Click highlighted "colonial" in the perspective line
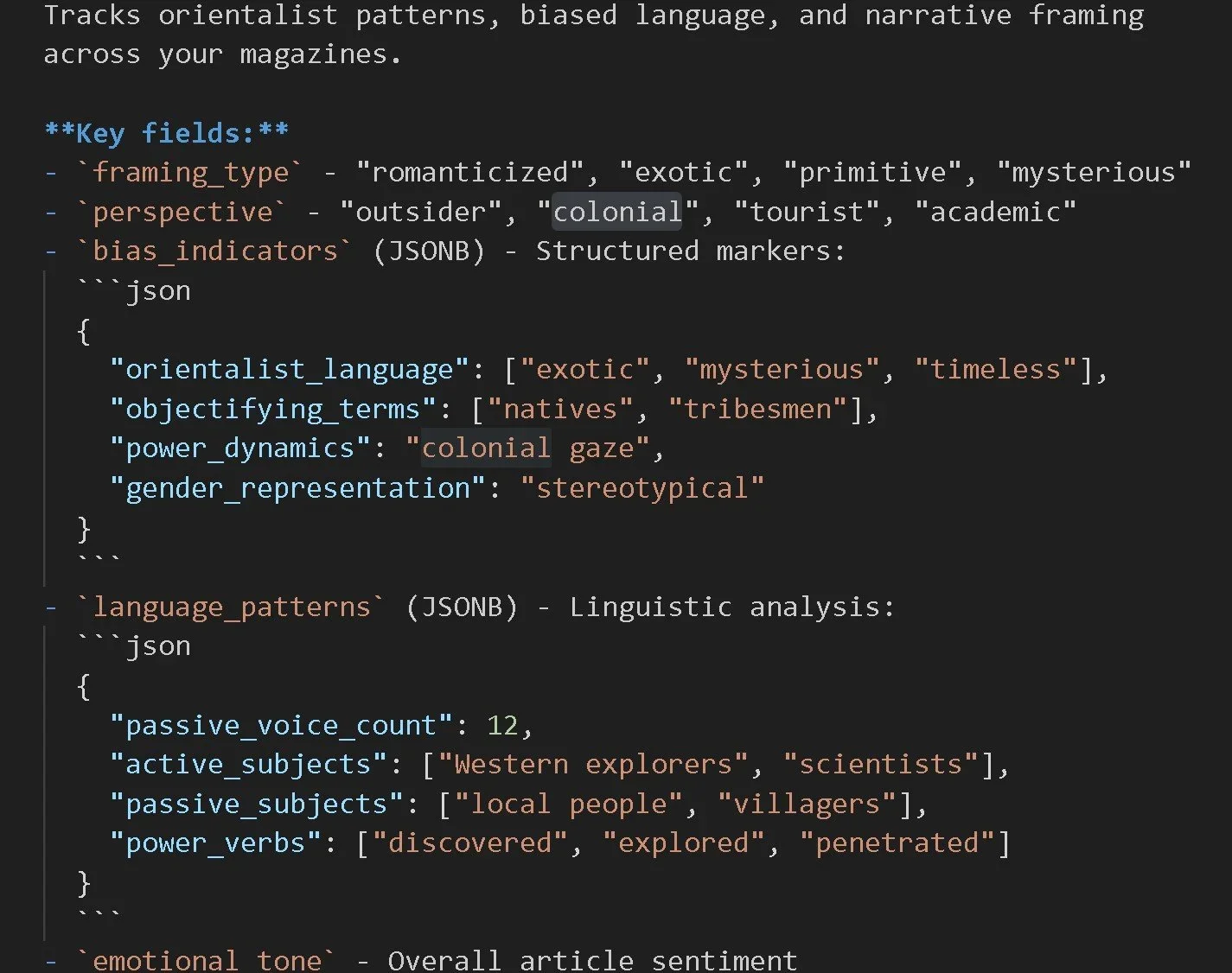This screenshot has height=973, width=1232. click(617, 212)
